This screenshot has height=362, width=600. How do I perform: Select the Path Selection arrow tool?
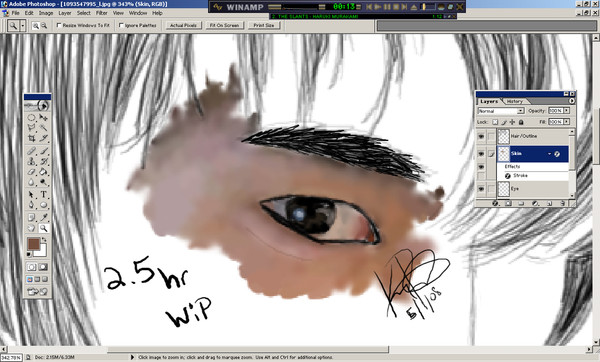[x=31, y=194]
